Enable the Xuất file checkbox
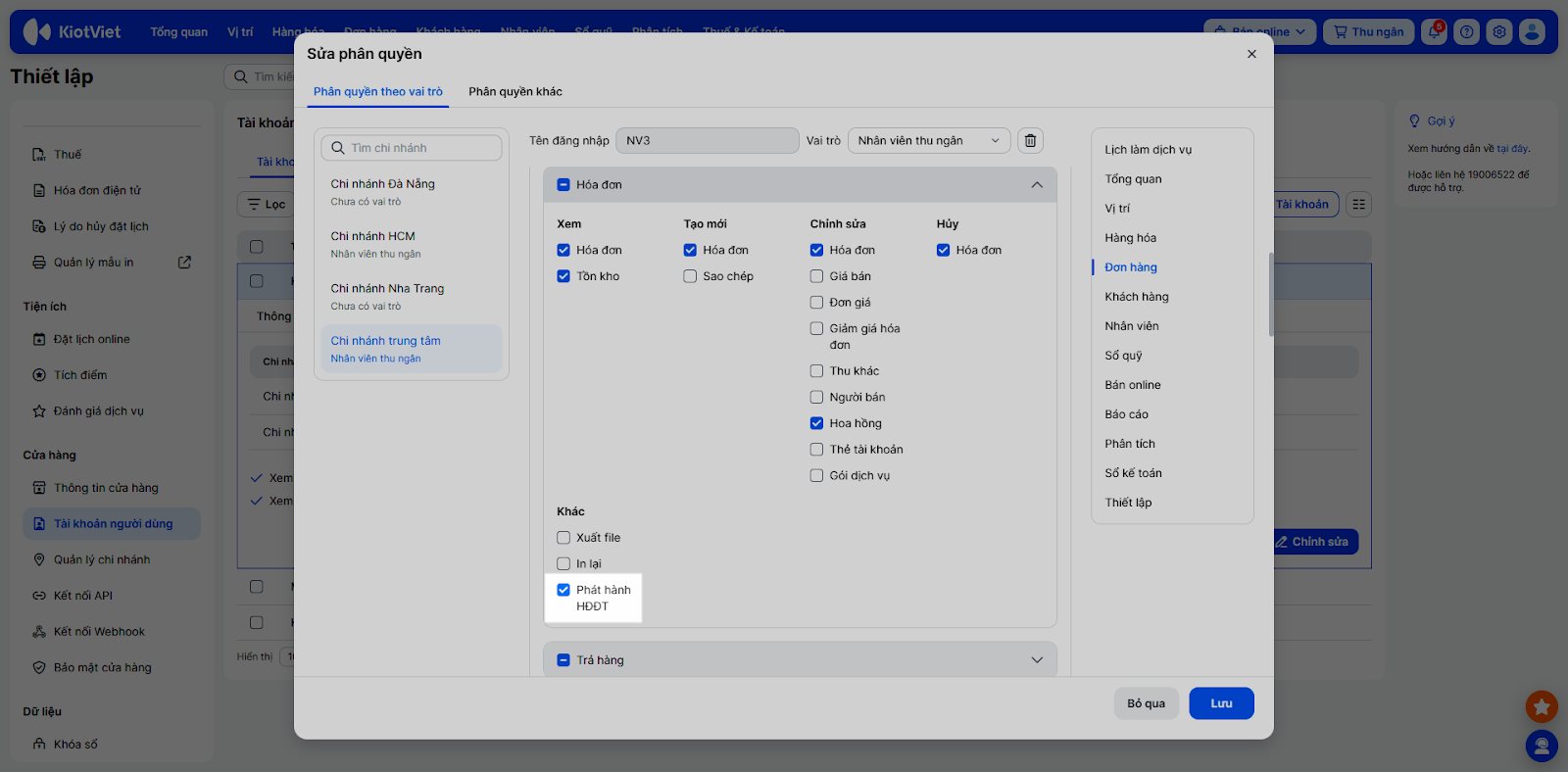1568x772 pixels. click(563, 538)
